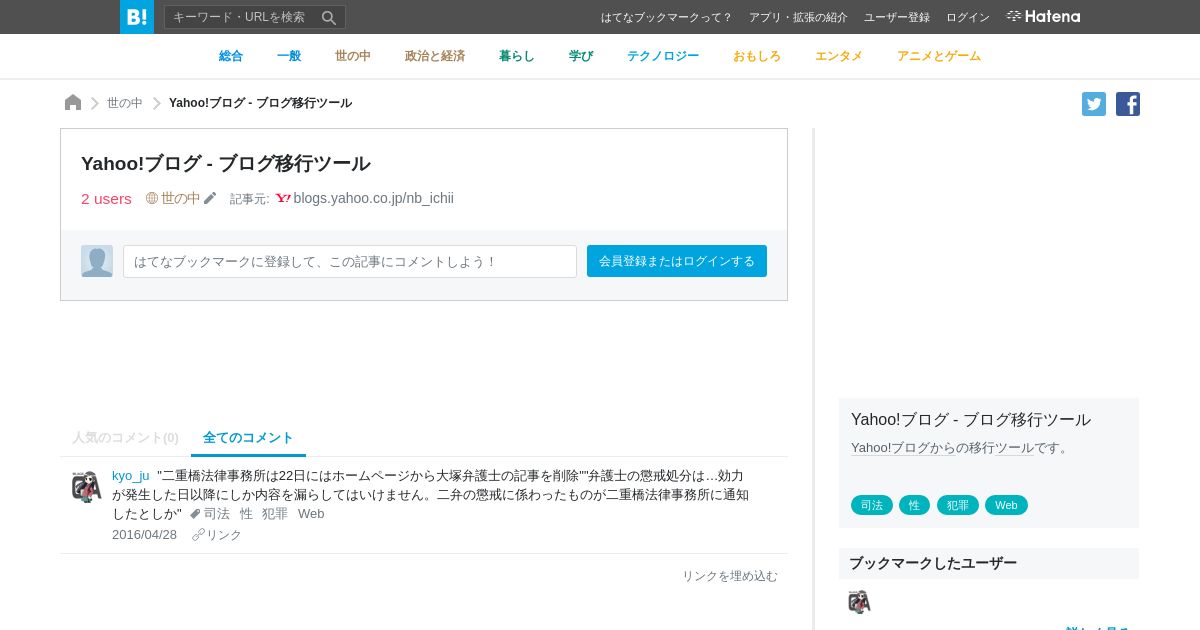Select 暮らし category
Viewport: 1200px width, 630px height.
click(517, 56)
